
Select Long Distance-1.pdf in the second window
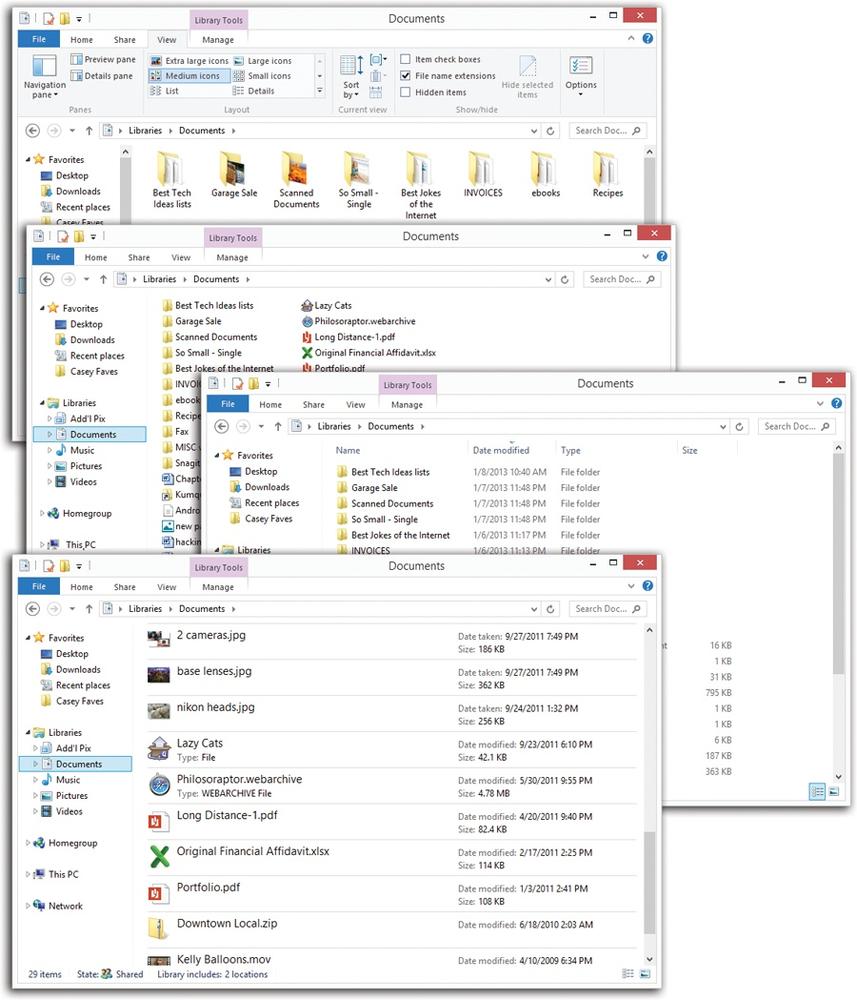coord(348,337)
